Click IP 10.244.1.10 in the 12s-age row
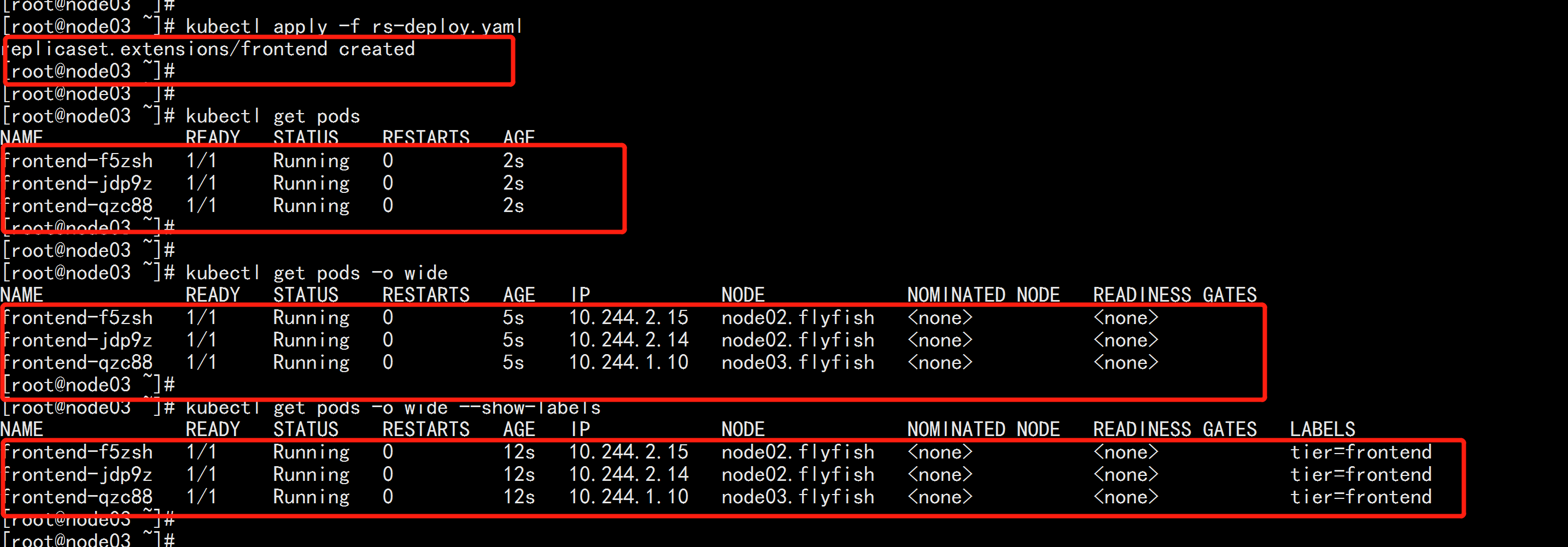1568x547 pixels. [629, 497]
